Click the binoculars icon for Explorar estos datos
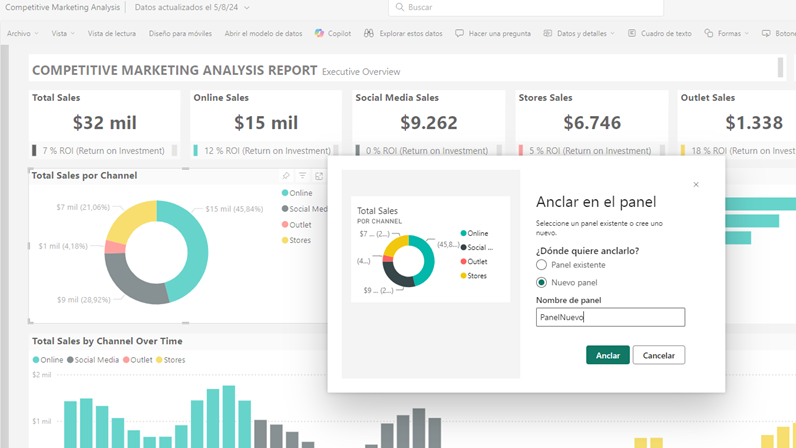Image resolution: width=796 pixels, height=448 pixels. point(369,33)
